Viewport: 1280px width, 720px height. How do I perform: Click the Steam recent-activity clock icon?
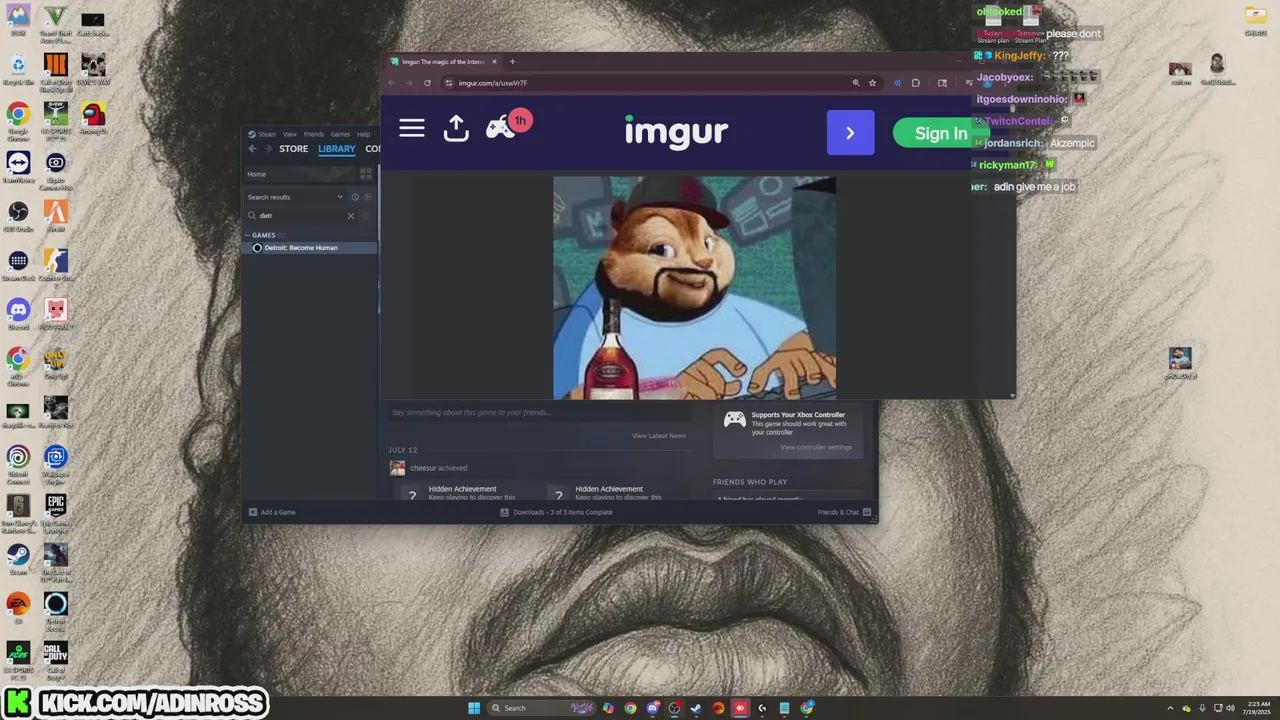pyautogui.click(x=355, y=197)
